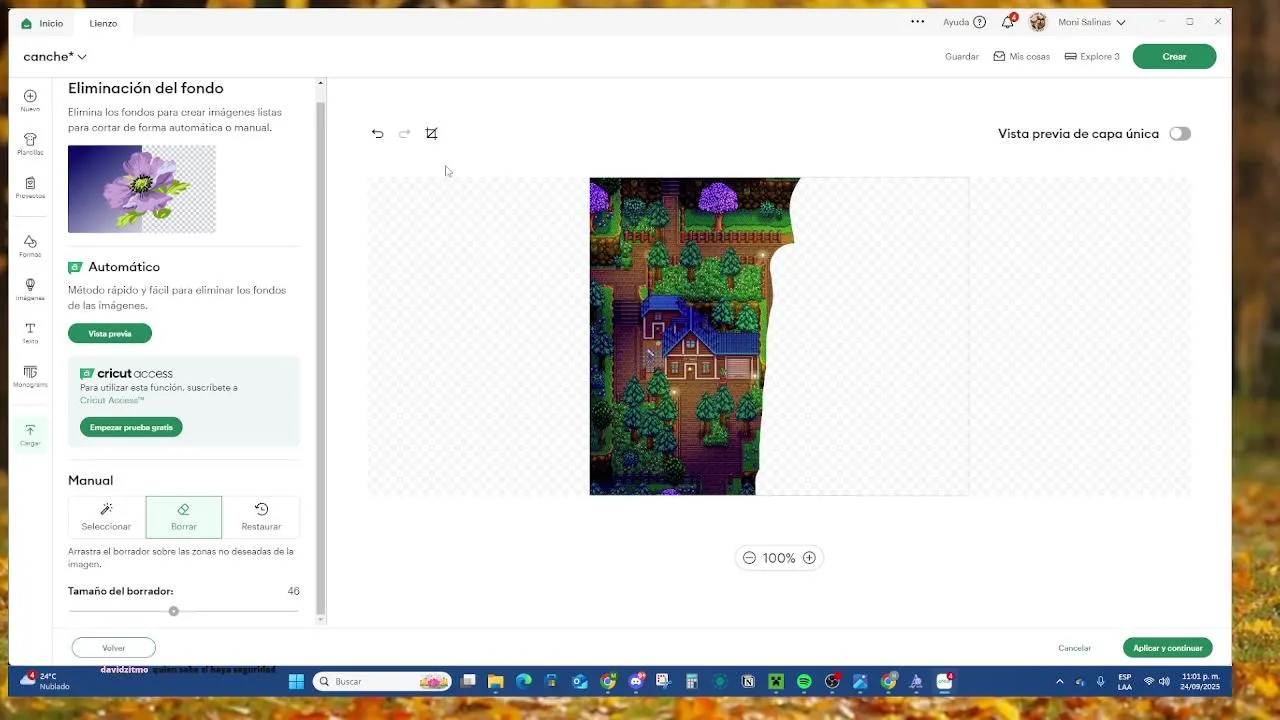Expand the Moni Salinas account menu
Image resolution: width=1280 pixels, height=720 pixels.
[x=1120, y=22]
